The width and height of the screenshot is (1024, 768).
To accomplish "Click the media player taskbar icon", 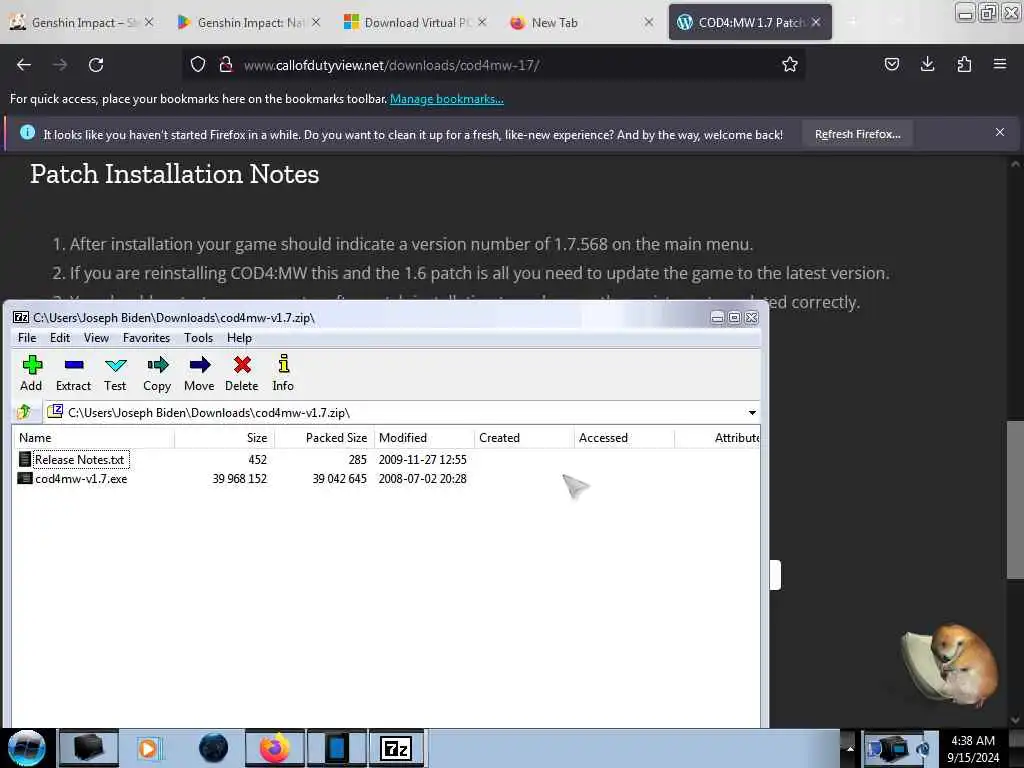I will tap(148, 748).
